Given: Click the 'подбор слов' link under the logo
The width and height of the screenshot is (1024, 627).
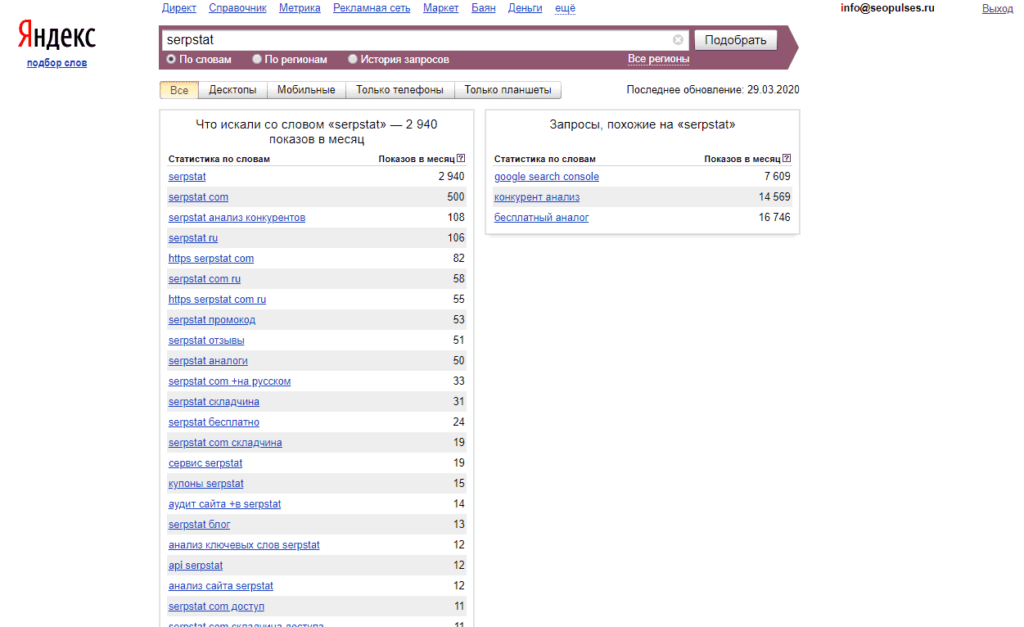Looking at the screenshot, I should point(57,63).
